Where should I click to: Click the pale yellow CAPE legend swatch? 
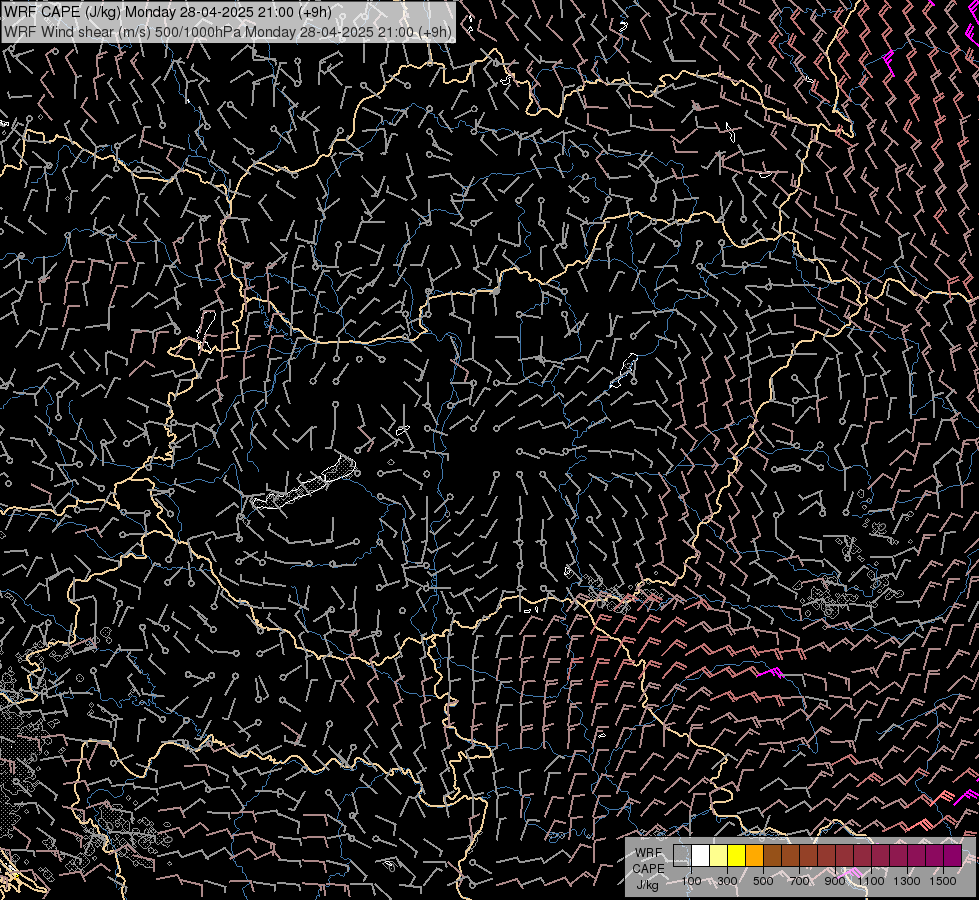point(719,856)
